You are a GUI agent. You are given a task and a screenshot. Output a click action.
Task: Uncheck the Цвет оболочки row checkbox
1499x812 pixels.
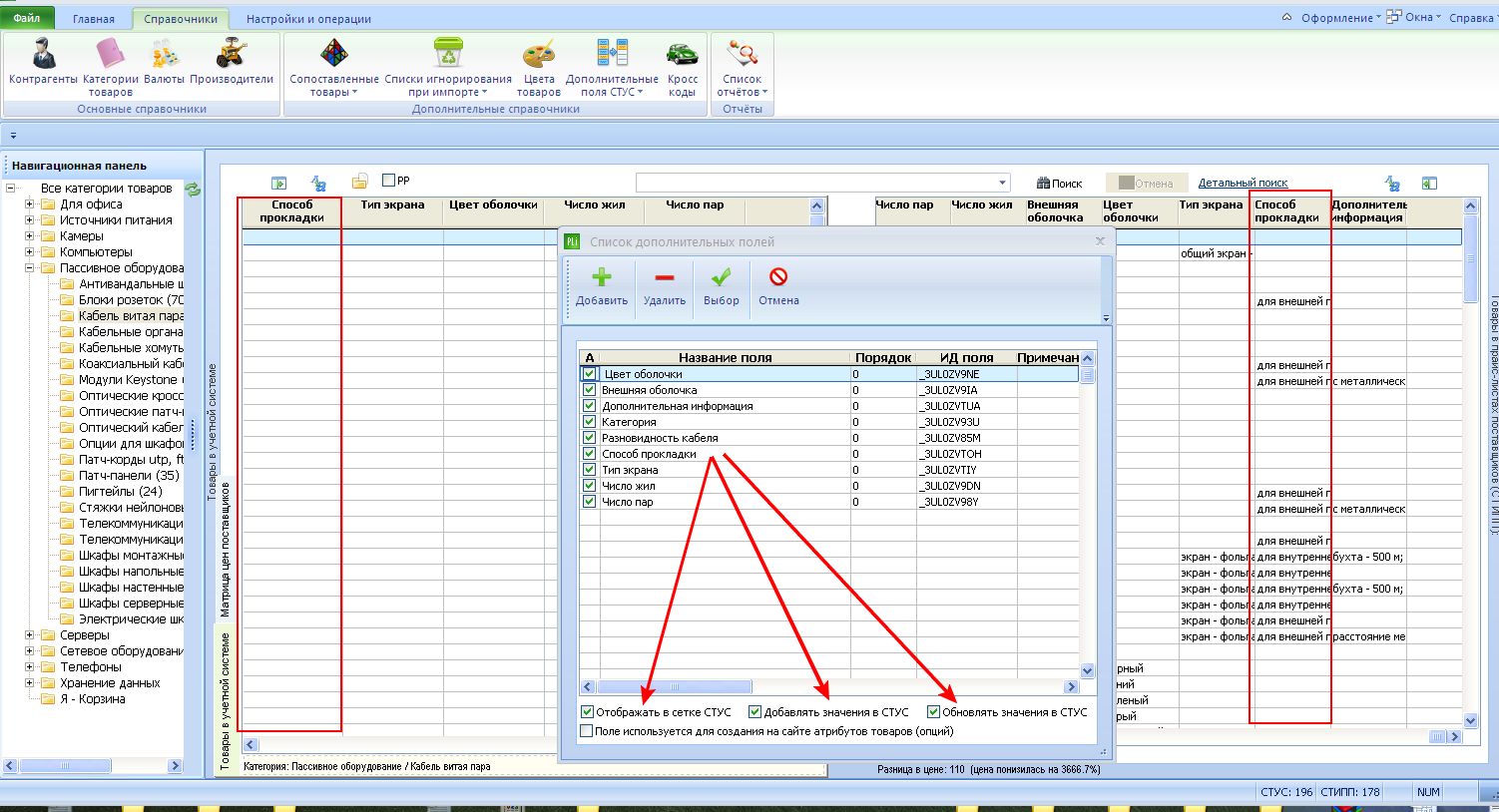589,374
